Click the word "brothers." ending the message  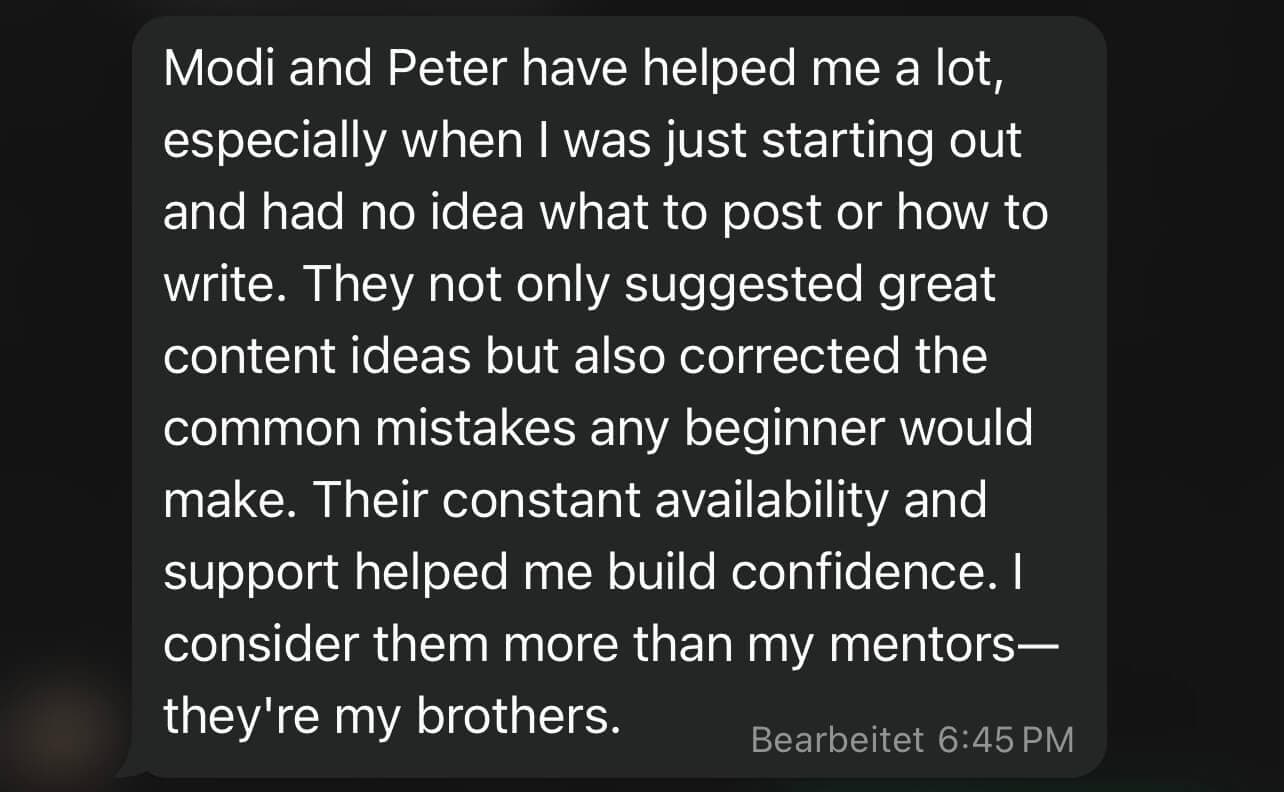point(519,717)
